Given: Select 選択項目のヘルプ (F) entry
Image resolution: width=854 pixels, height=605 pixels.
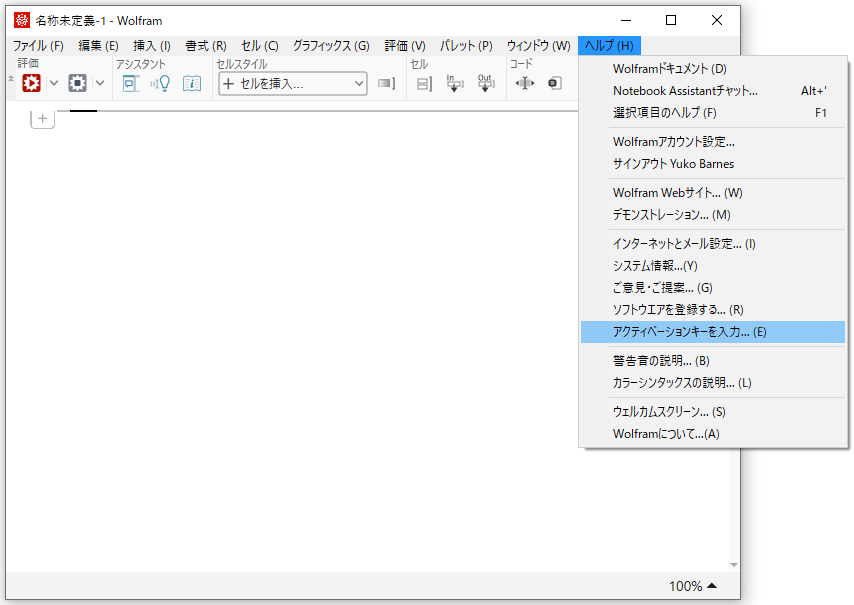Looking at the screenshot, I should [713, 113].
